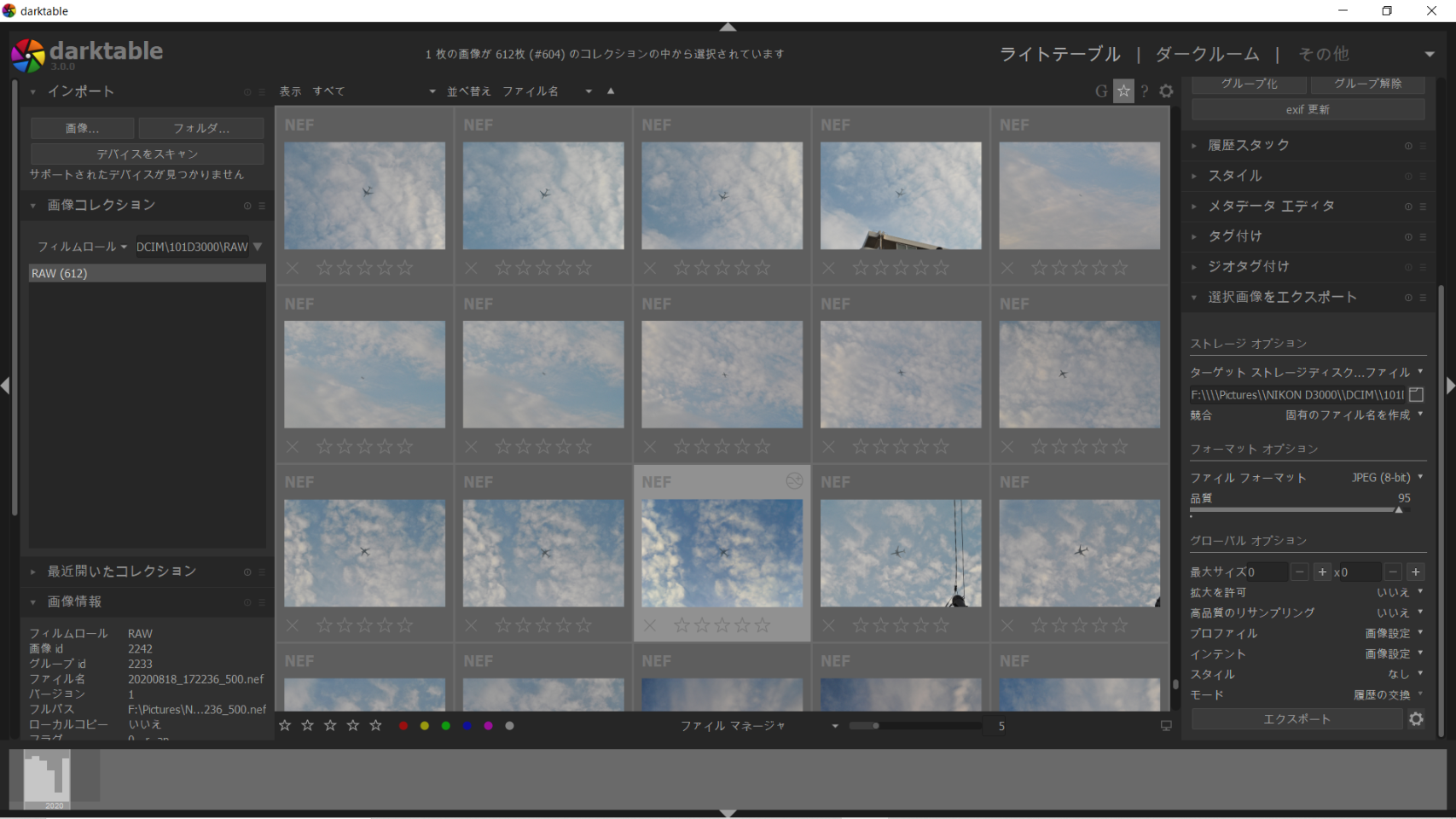Toggle image grouping G icon
The image size is (1456, 819).
[x=1101, y=91]
